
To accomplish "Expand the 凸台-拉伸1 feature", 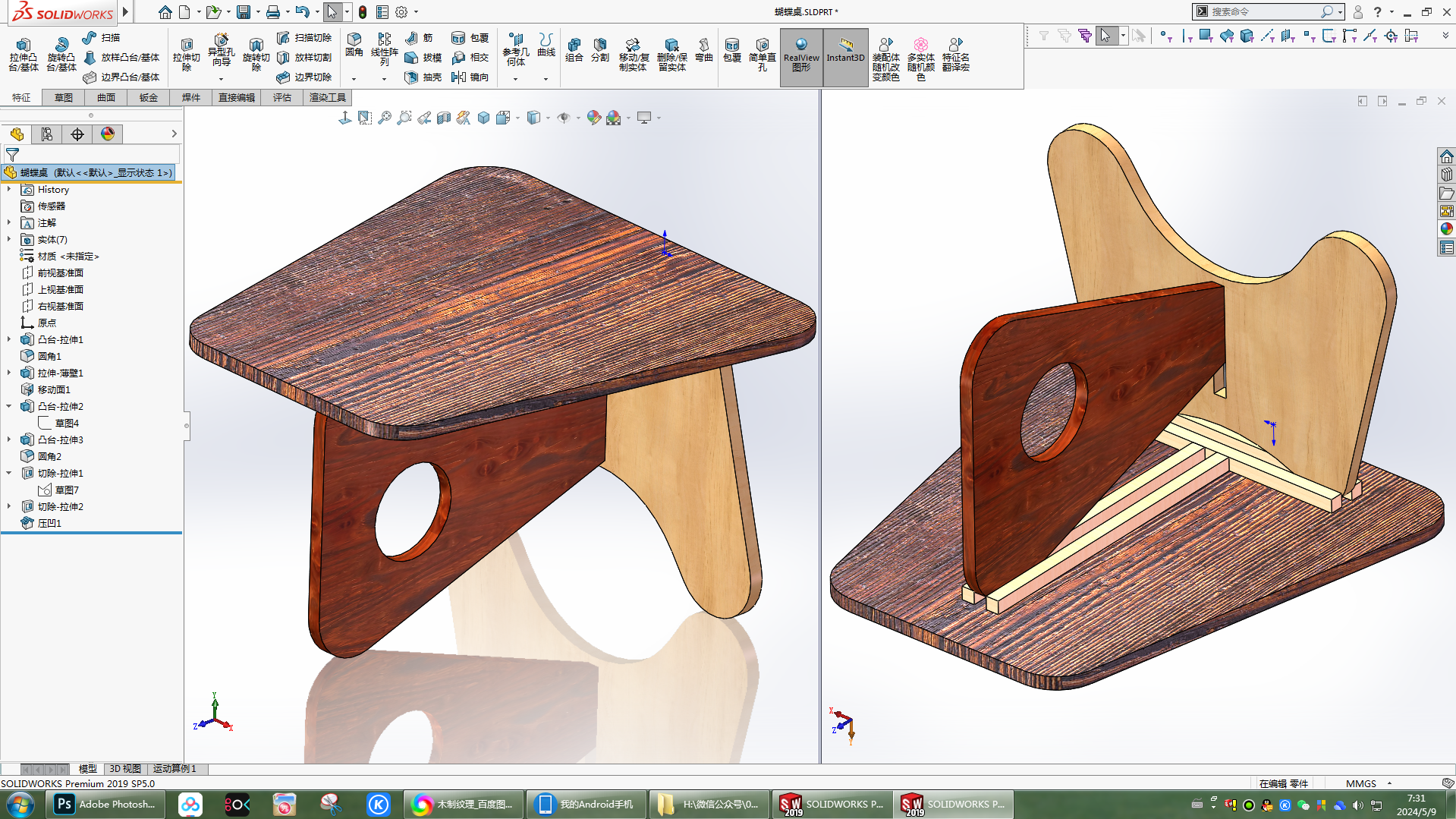I will [x=9, y=339].
